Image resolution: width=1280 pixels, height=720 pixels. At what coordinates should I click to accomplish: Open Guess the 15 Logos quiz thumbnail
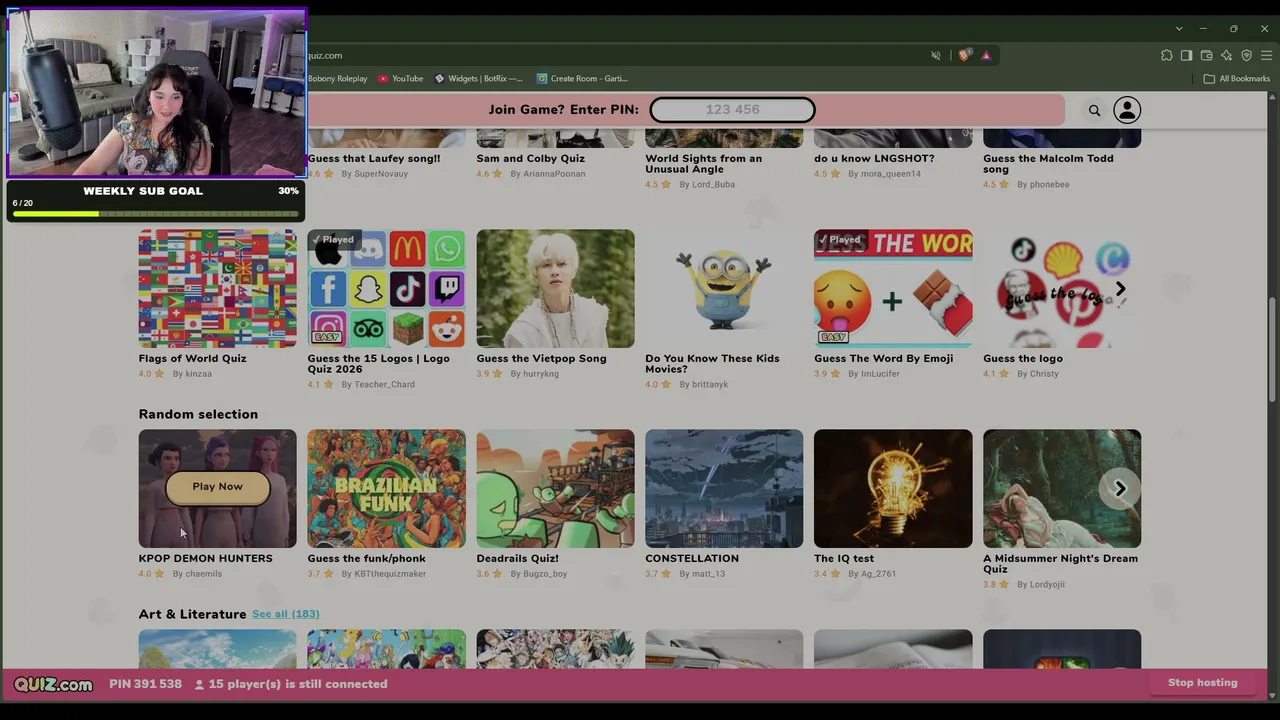pos(386,289)
